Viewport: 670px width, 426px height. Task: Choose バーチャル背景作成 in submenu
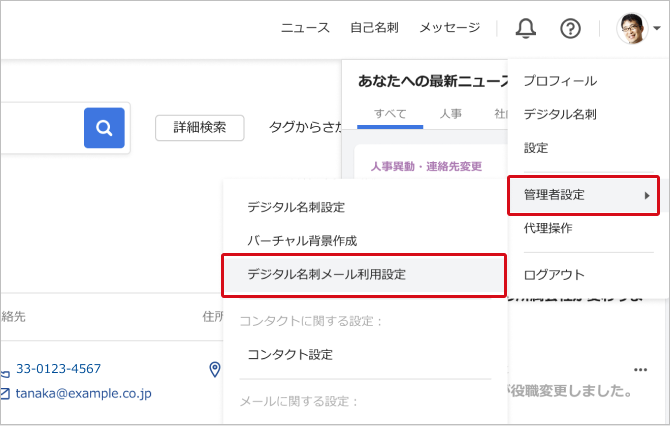pos(302,240)
